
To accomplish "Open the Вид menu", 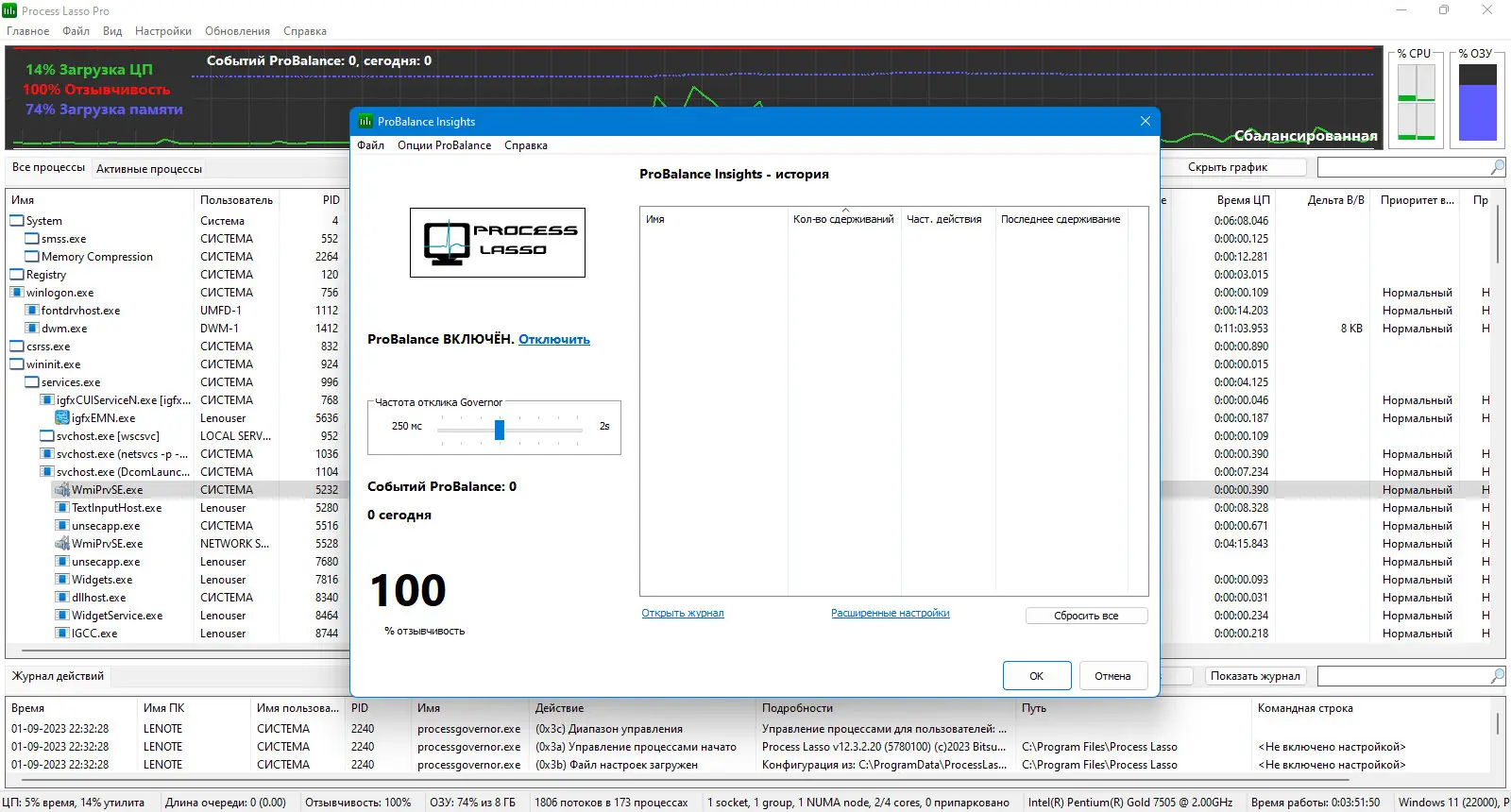I will pos(112,31).
